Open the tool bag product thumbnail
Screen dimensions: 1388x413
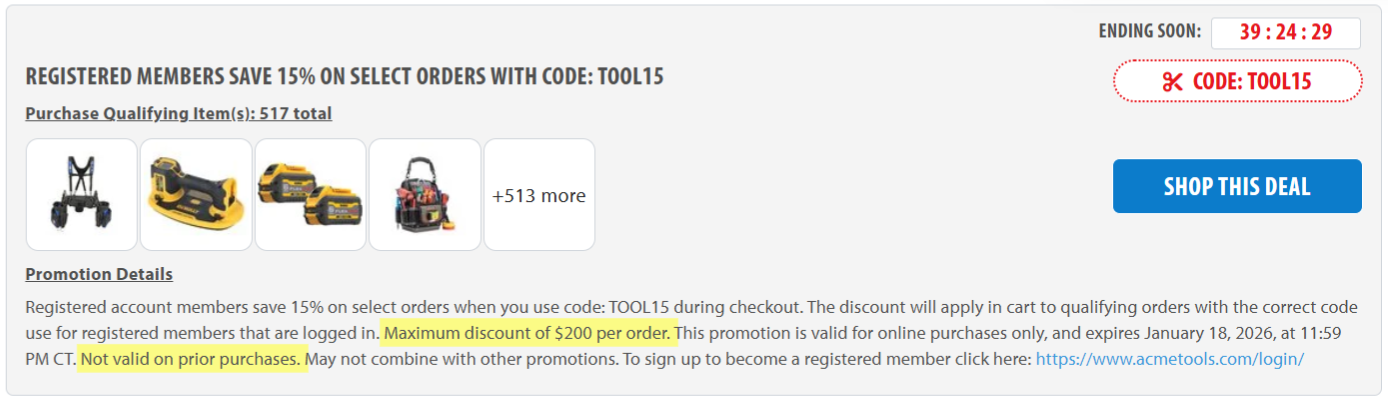point(425,194)
